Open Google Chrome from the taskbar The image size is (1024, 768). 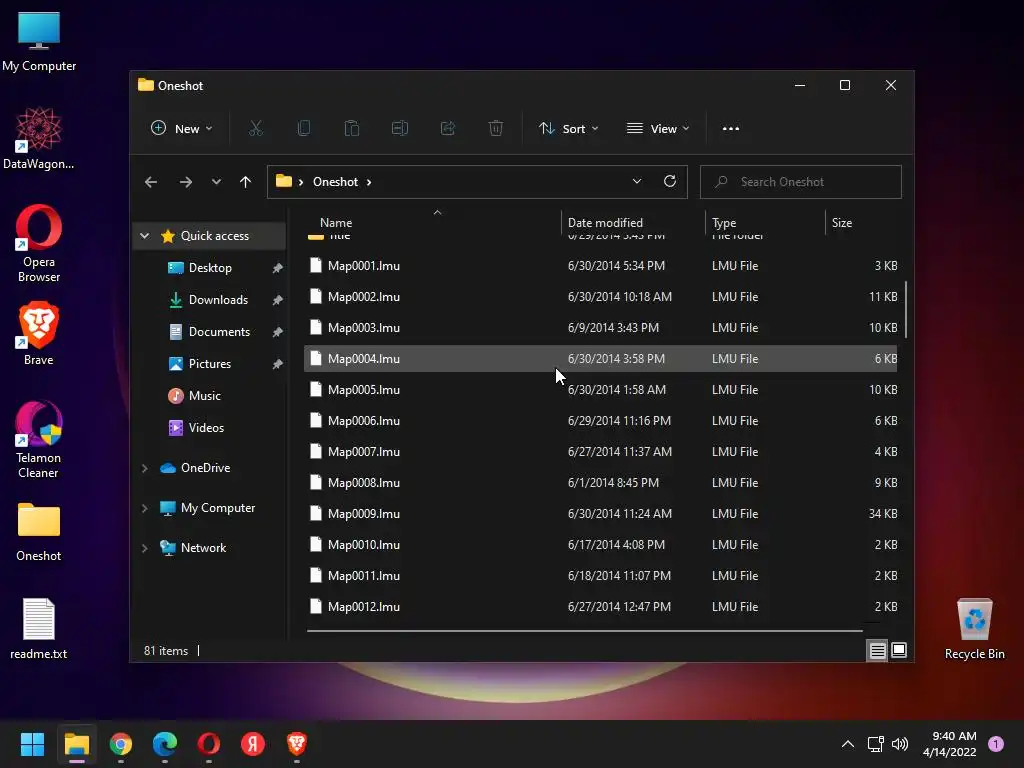pyautogui.click(x=121, y=744)
